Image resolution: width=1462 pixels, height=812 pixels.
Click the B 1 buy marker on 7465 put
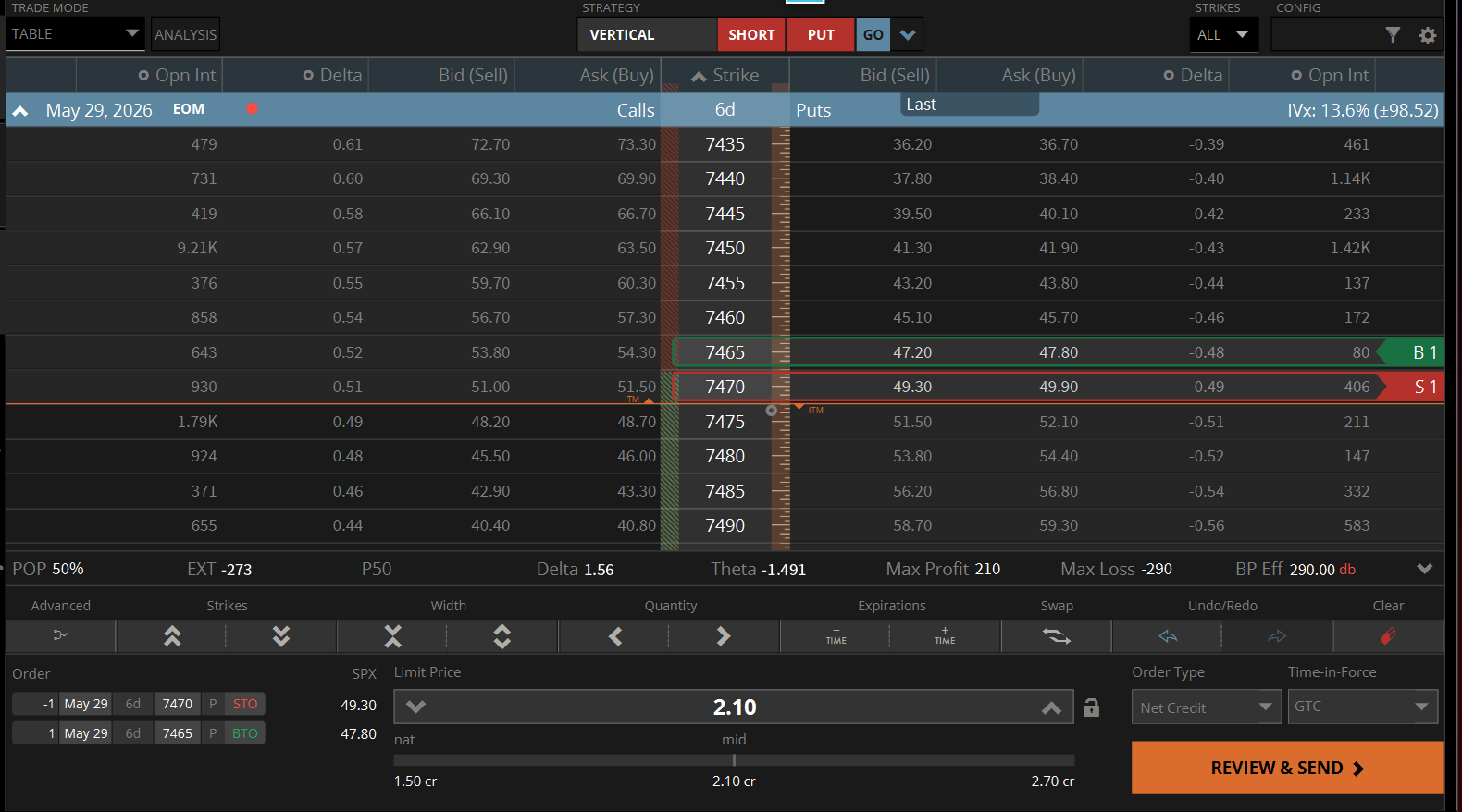point(1412,352)
